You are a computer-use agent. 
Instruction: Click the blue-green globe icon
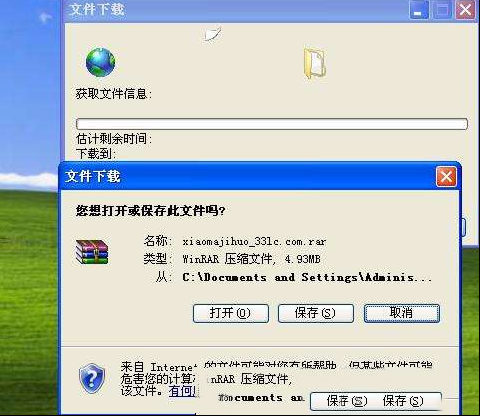click(x=100, y=62)
